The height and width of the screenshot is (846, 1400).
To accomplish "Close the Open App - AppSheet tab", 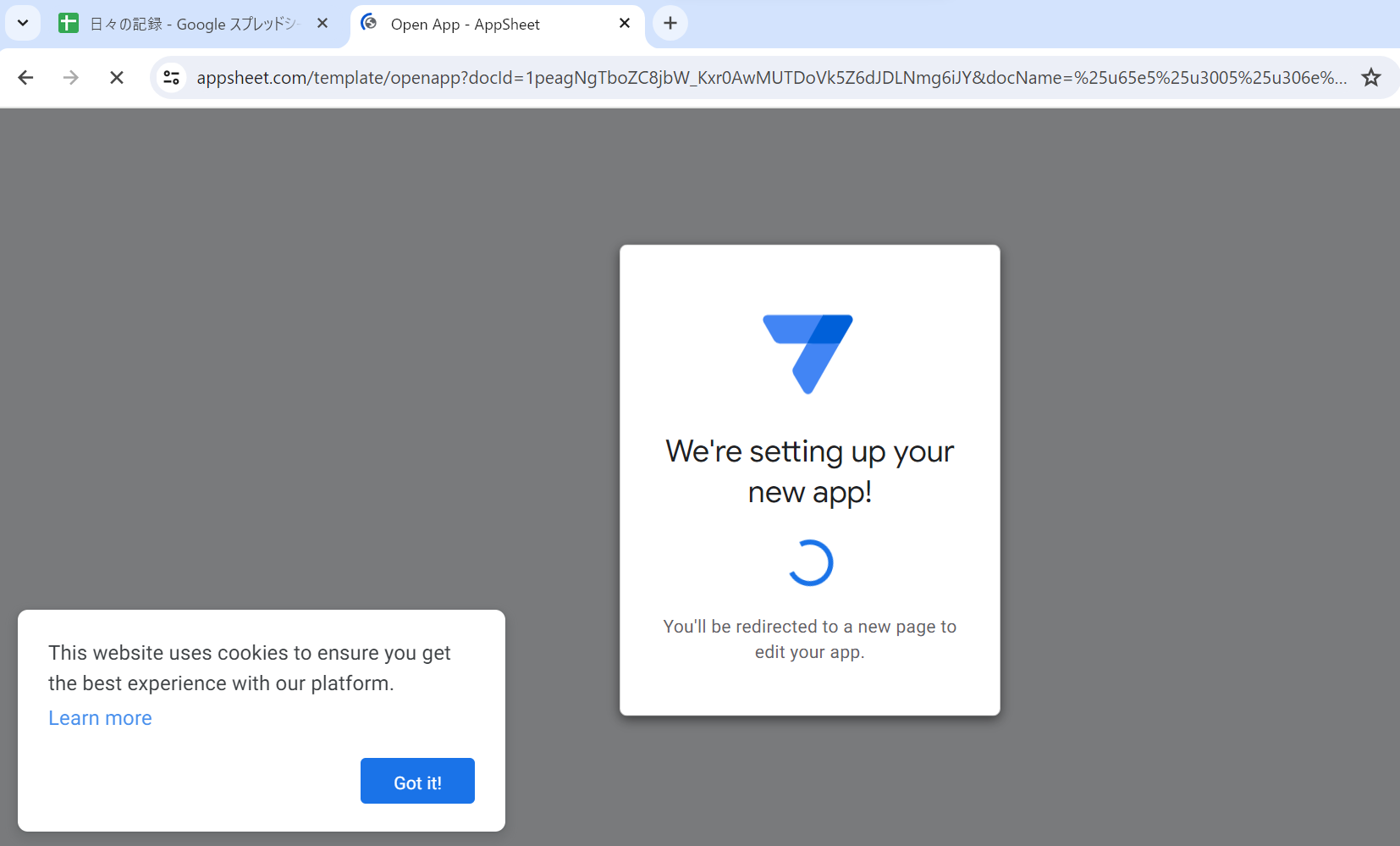I will tap(625, 24).
